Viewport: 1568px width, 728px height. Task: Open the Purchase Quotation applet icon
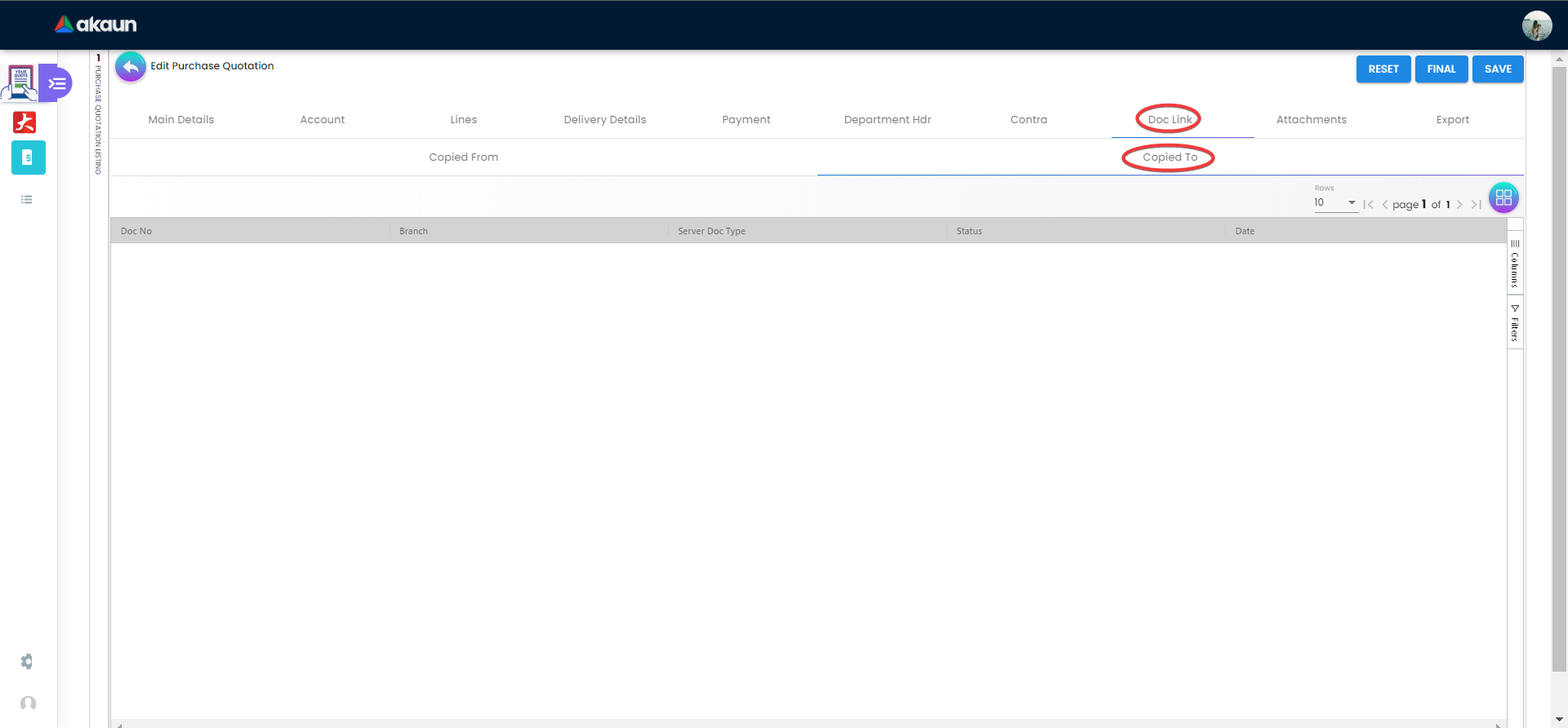(20, 82)
